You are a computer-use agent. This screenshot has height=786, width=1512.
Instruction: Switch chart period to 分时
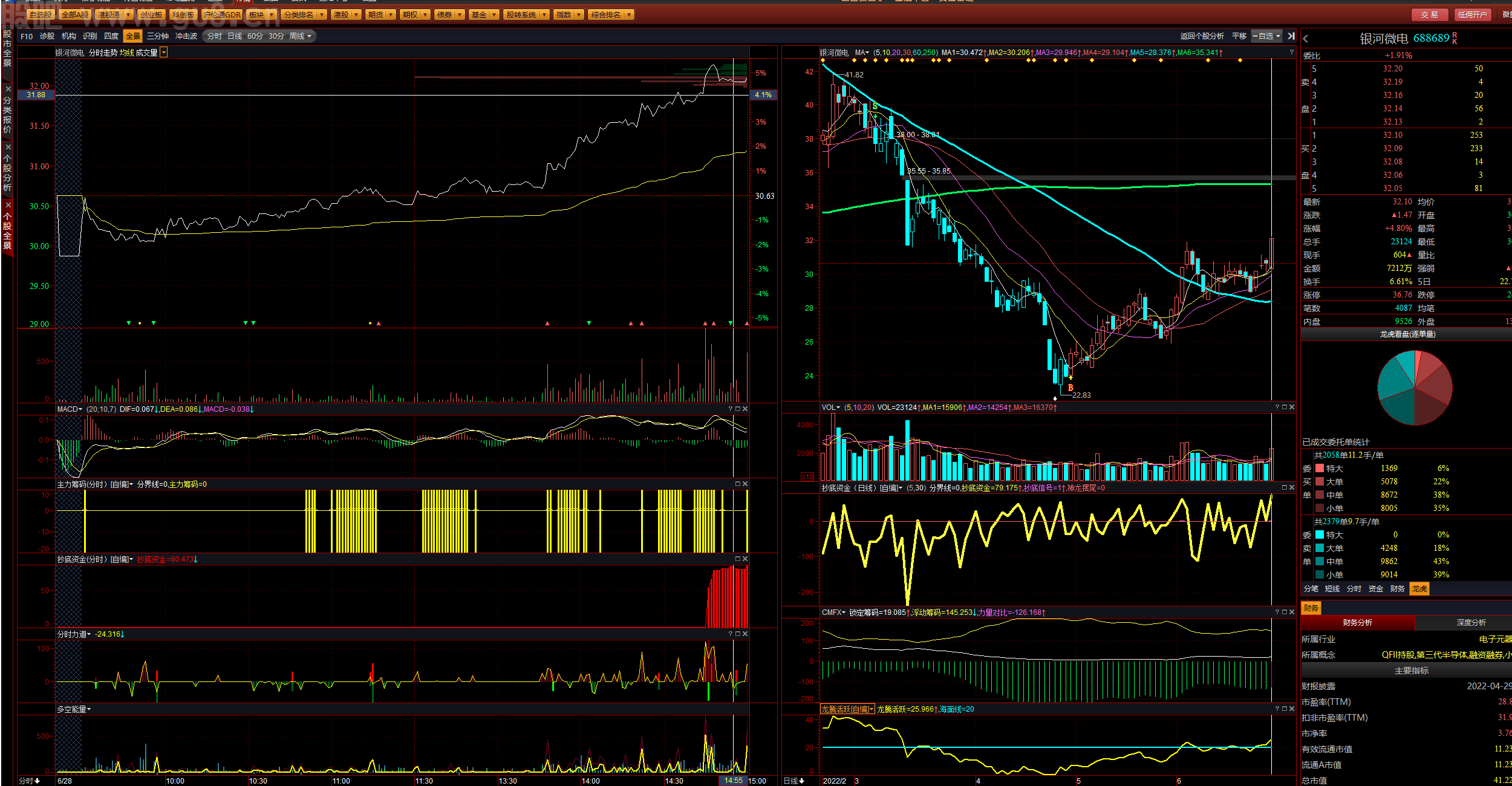(214, 36)
